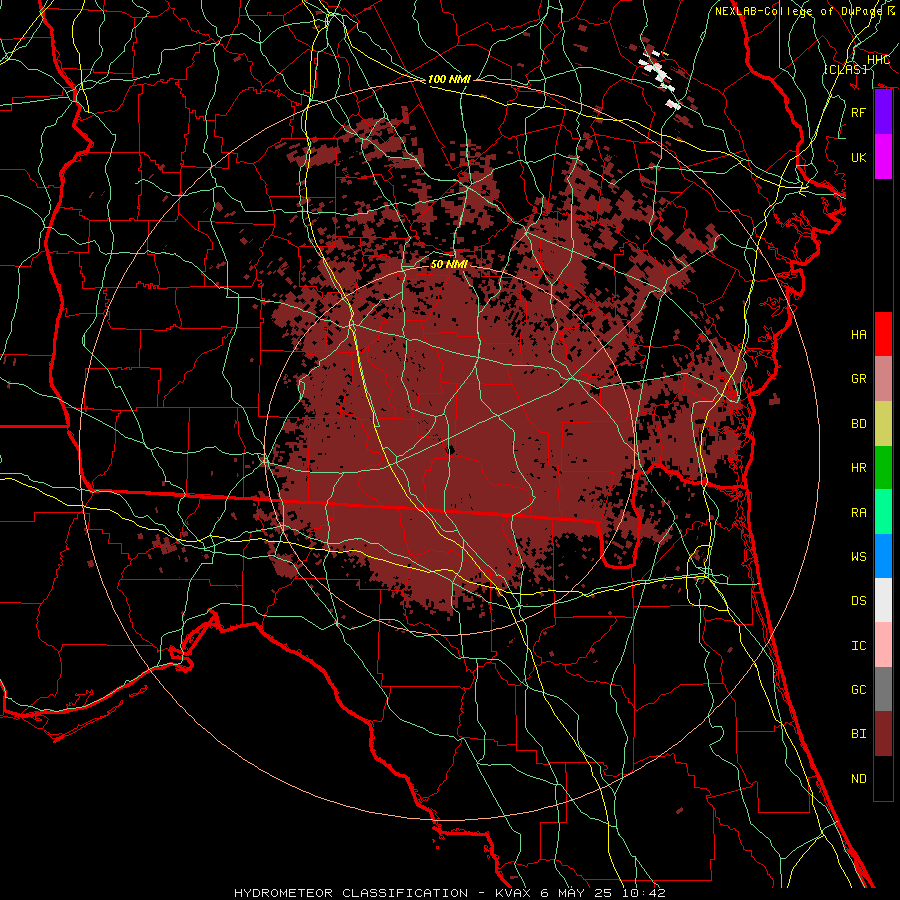Screen dimensions: 900x900
Task: Click the Hydrometeor Classification KVAX caption
Action: point(450,893)
